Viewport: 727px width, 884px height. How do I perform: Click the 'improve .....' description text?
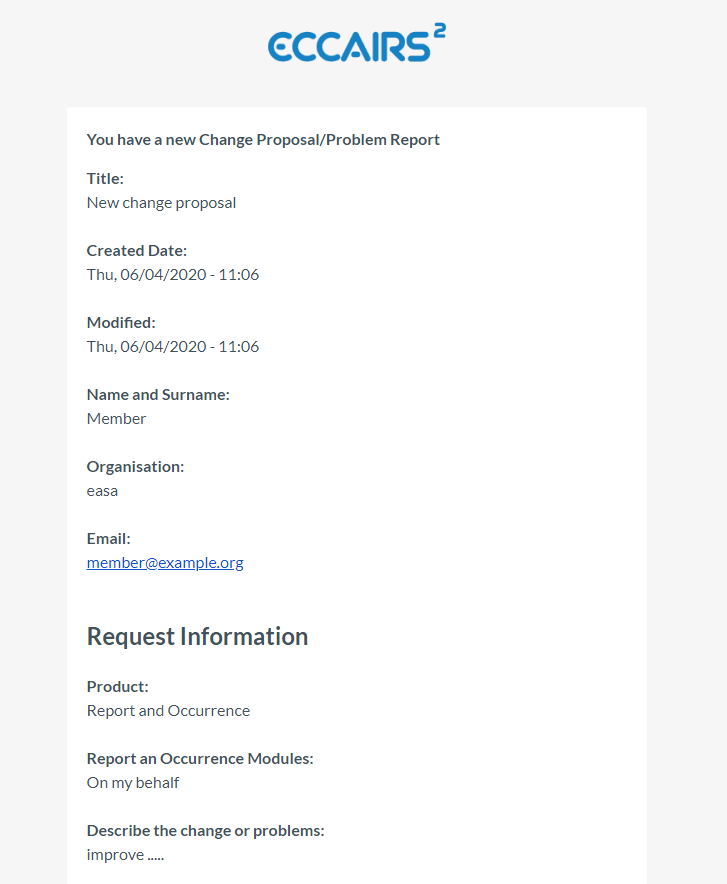(126, 855)
